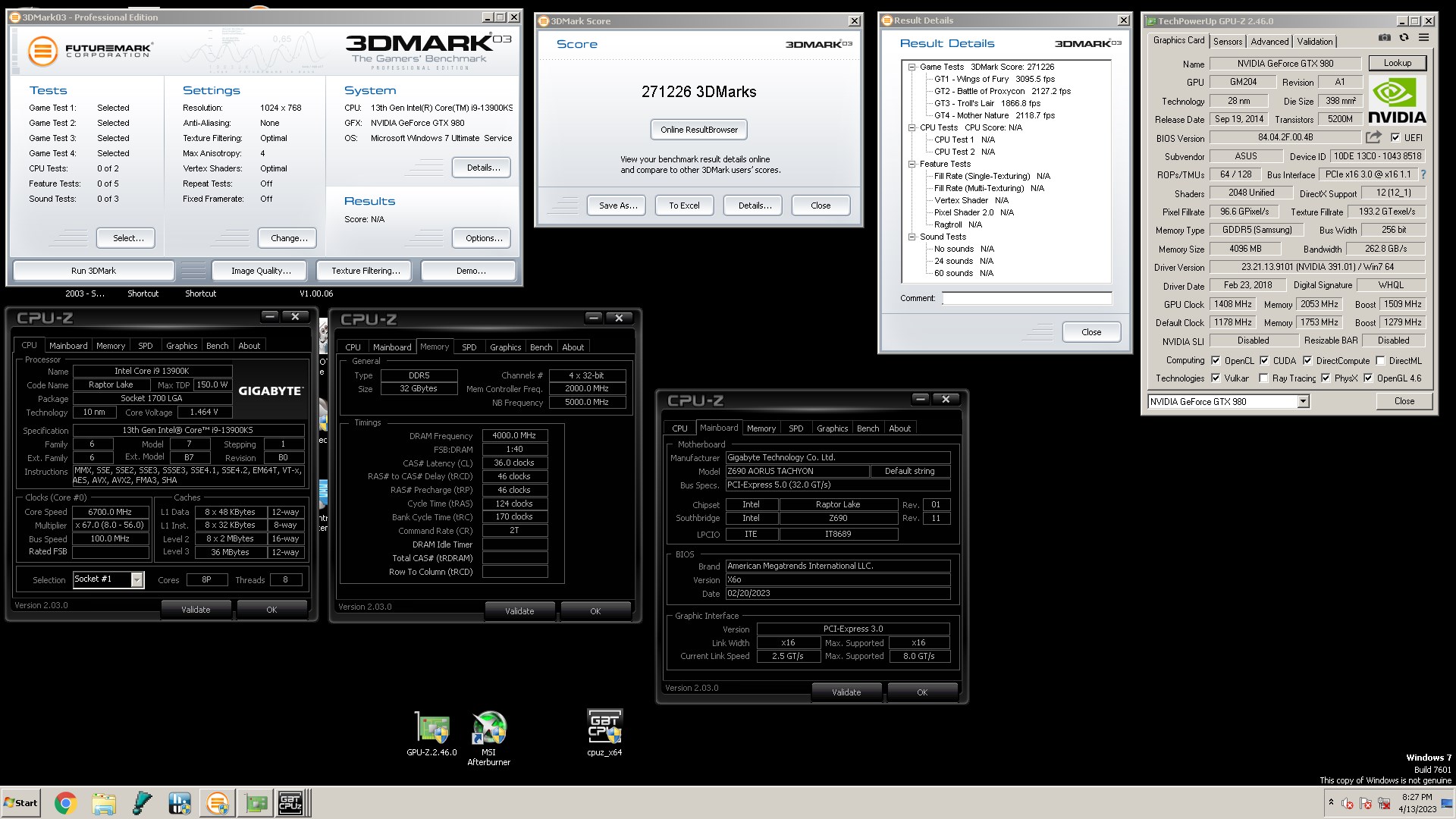This screenshot has width=1456, height=819.
Task: Click the Bus Interface question mark help icon
Action: pos(1423,174)
